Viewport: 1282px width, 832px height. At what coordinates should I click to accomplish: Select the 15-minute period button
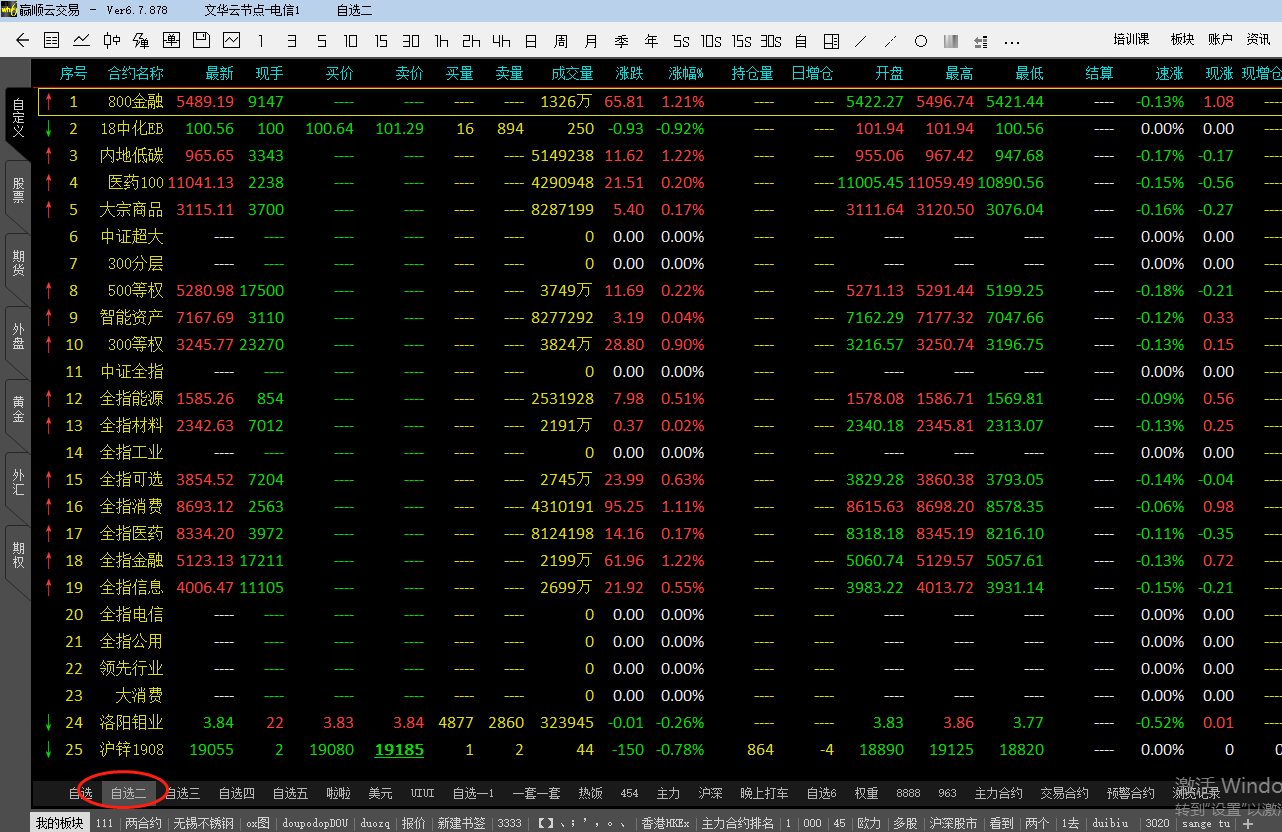(381, 41)
